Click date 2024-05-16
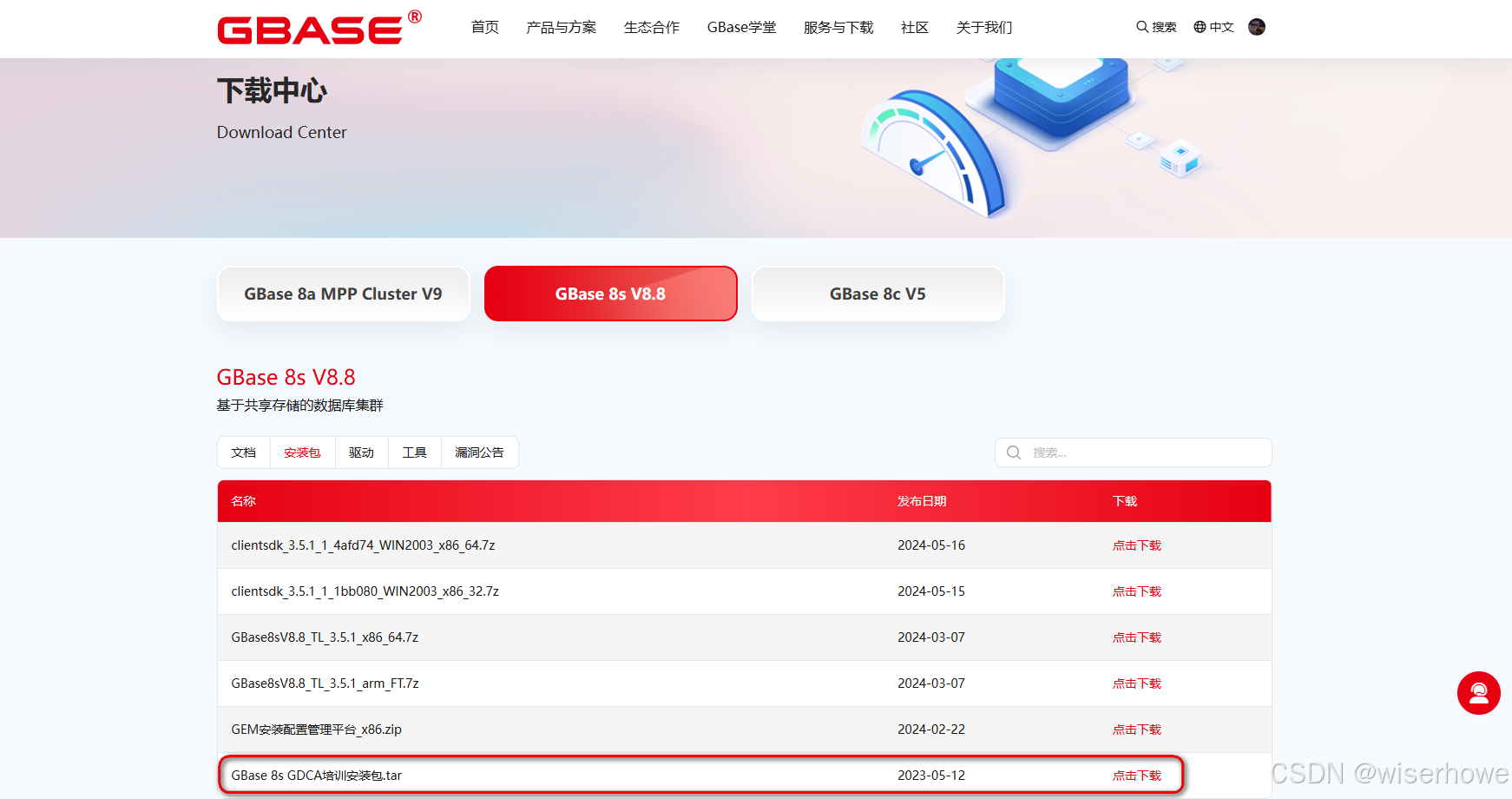The image size is (1512, 799). pyautogui.click(x=931, y=545)
